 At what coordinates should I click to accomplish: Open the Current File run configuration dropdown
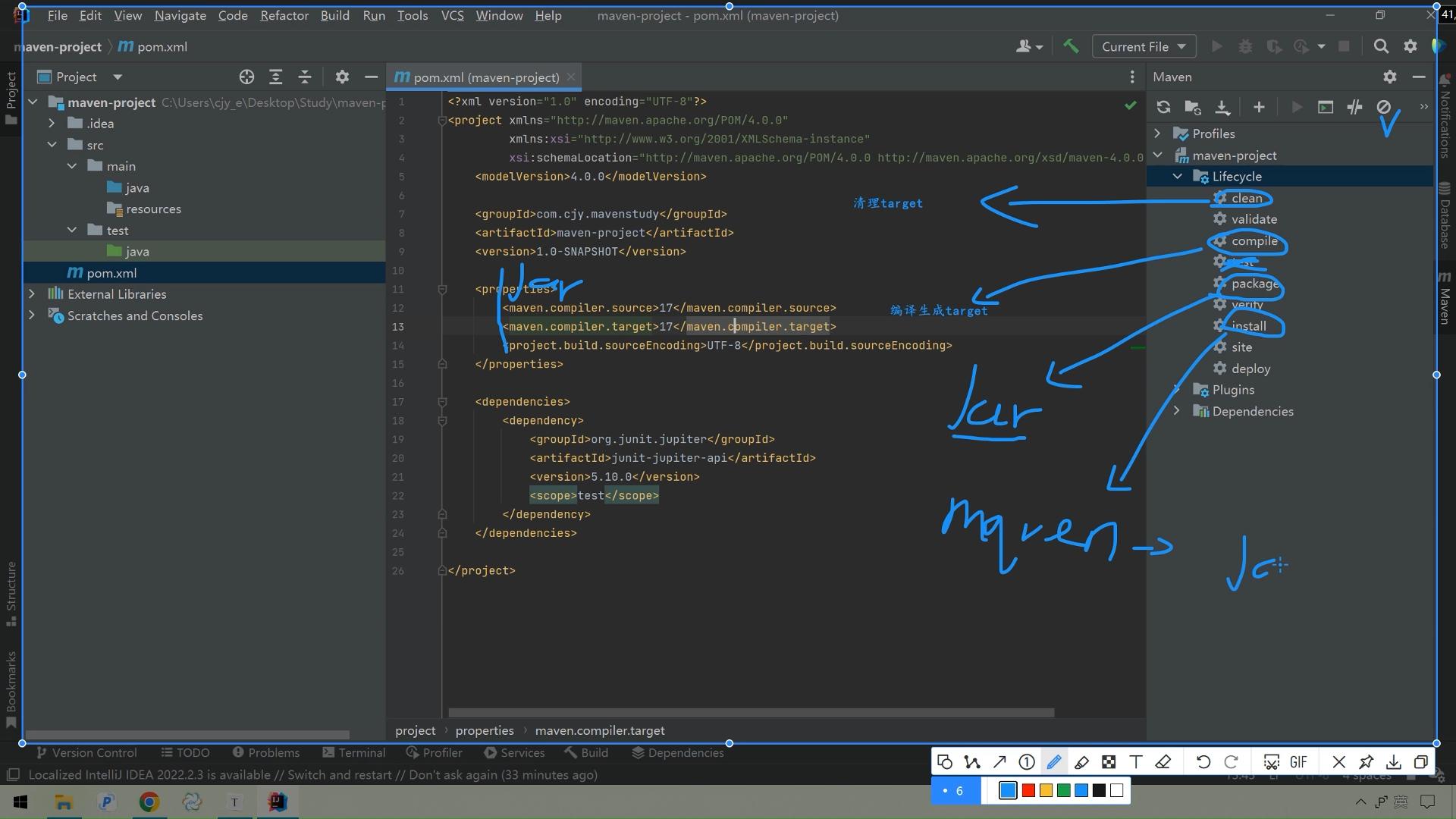coord(1144,46)
